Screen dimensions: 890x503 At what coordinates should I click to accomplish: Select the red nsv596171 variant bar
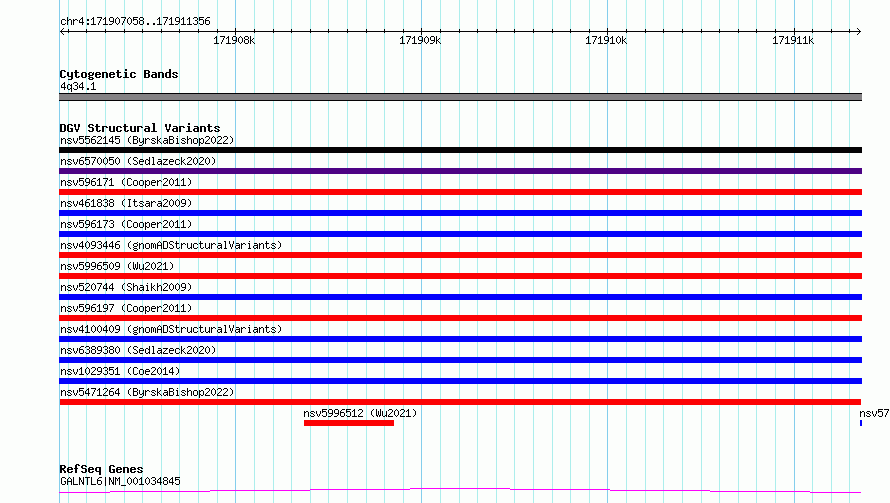point(460,192)
